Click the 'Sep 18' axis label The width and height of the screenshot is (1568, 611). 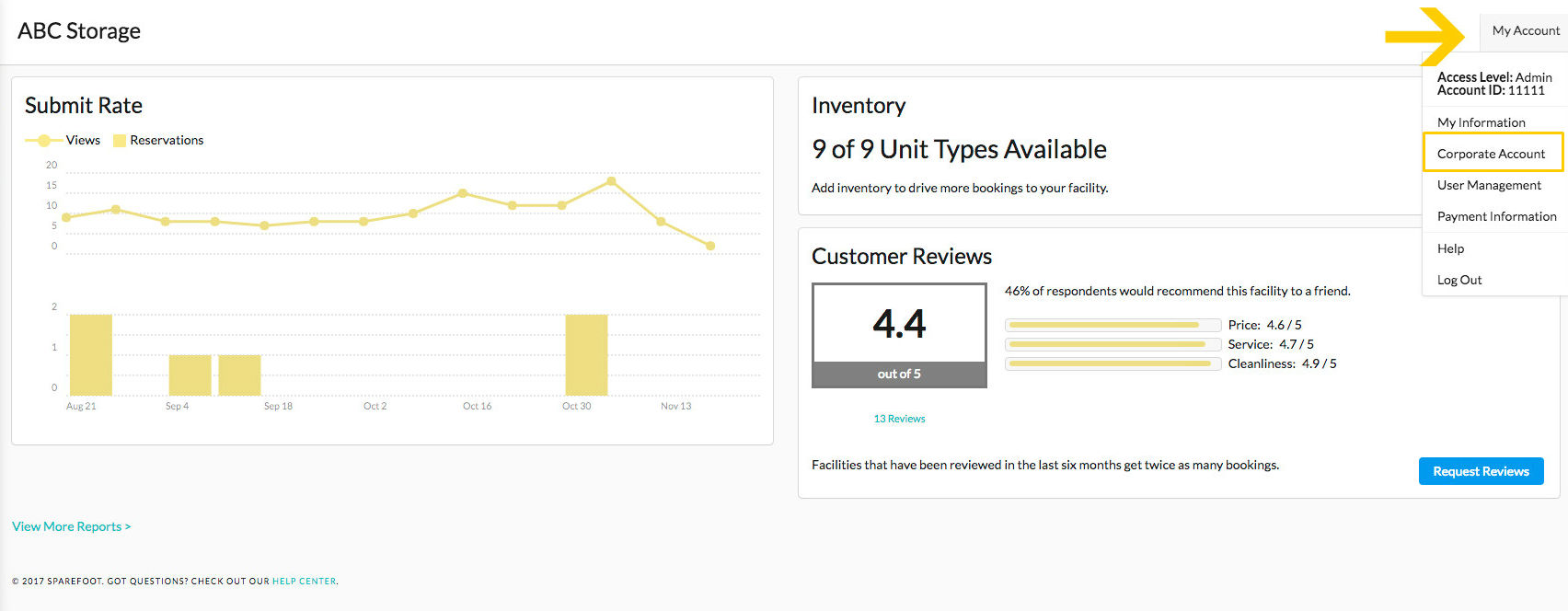(x=278, y=406)
